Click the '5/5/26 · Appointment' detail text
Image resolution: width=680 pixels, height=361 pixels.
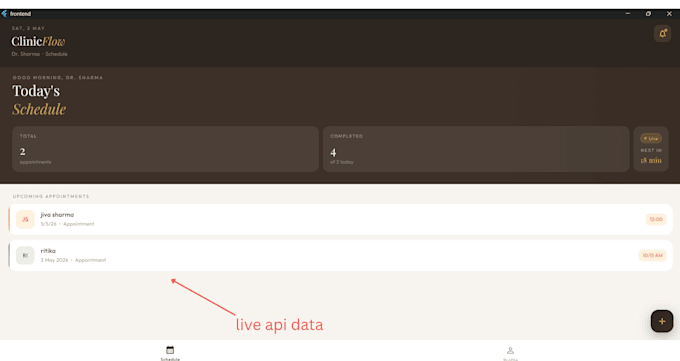click(x=67, y=224)
